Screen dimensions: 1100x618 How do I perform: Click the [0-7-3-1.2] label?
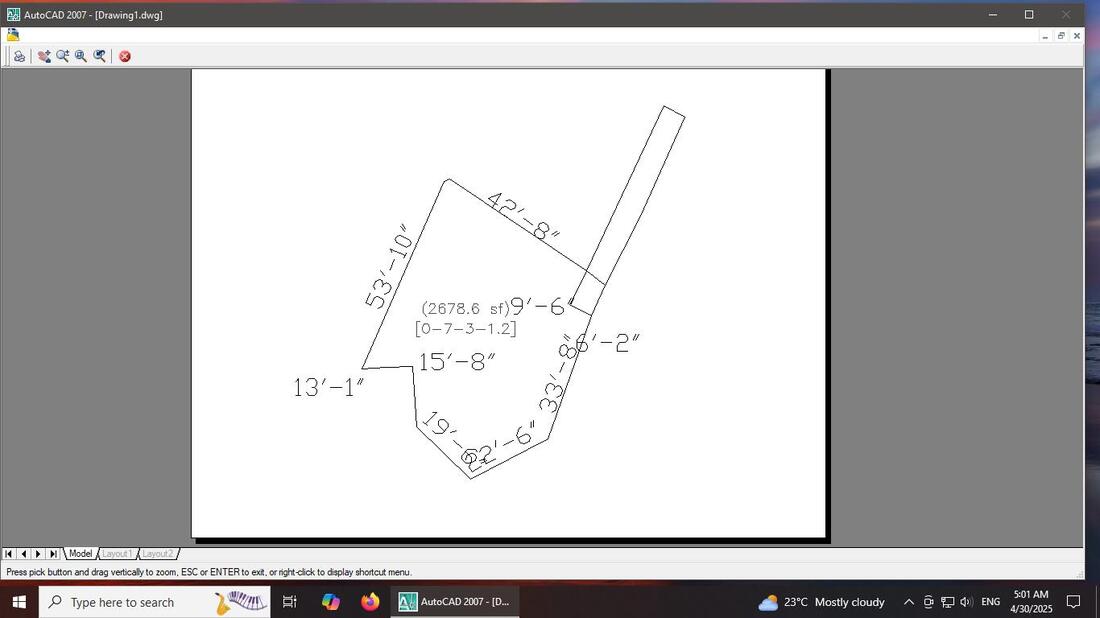point(466,328)
